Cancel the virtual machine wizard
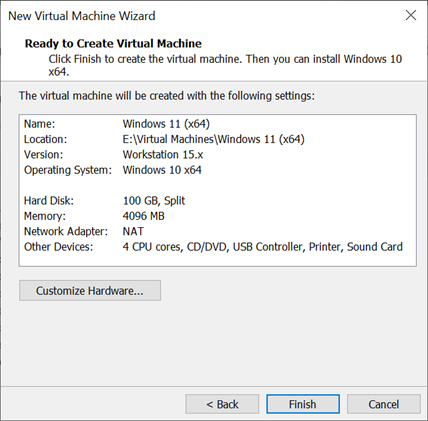 point(384,404)
